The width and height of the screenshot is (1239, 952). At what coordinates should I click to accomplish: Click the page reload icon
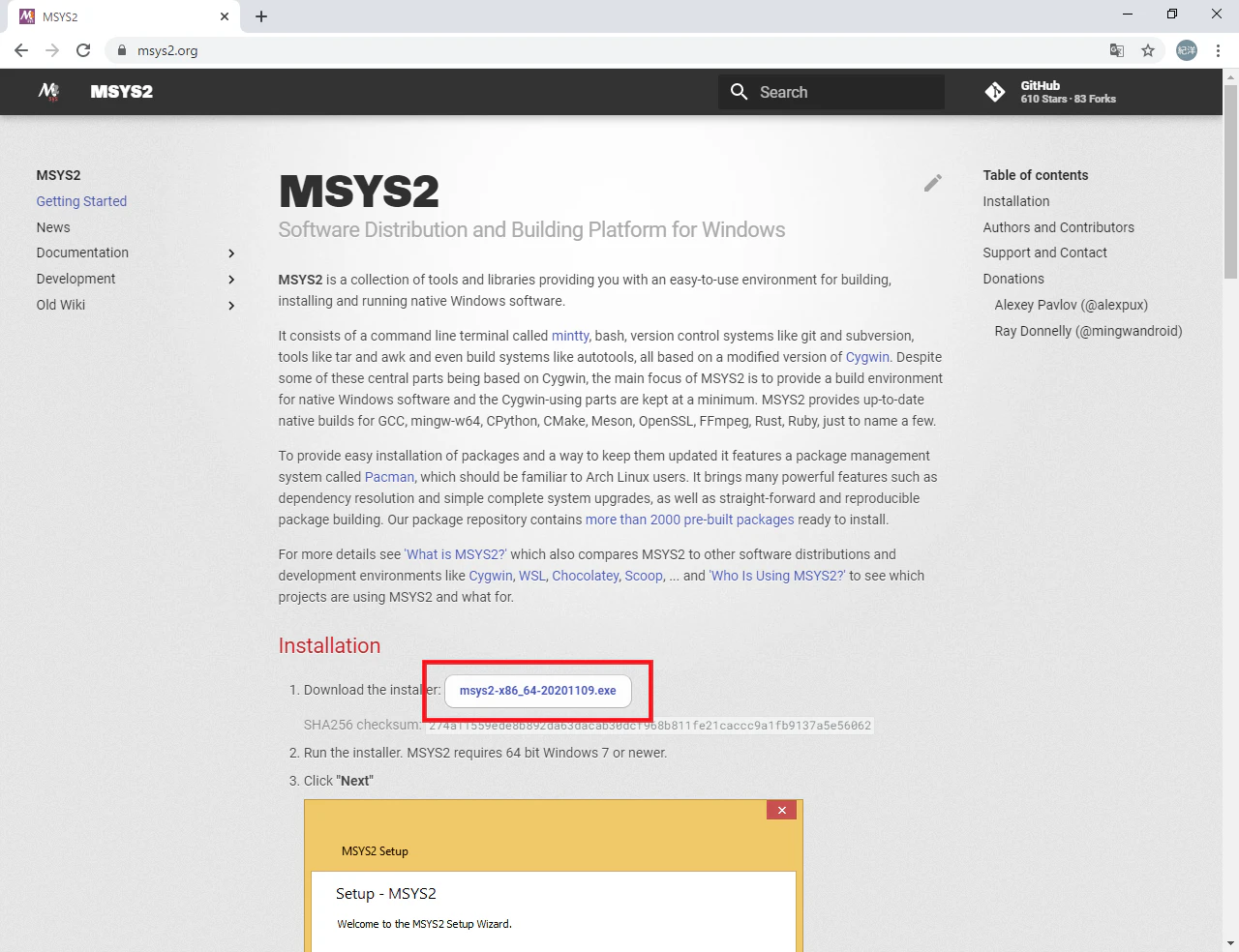pos(83,49)
